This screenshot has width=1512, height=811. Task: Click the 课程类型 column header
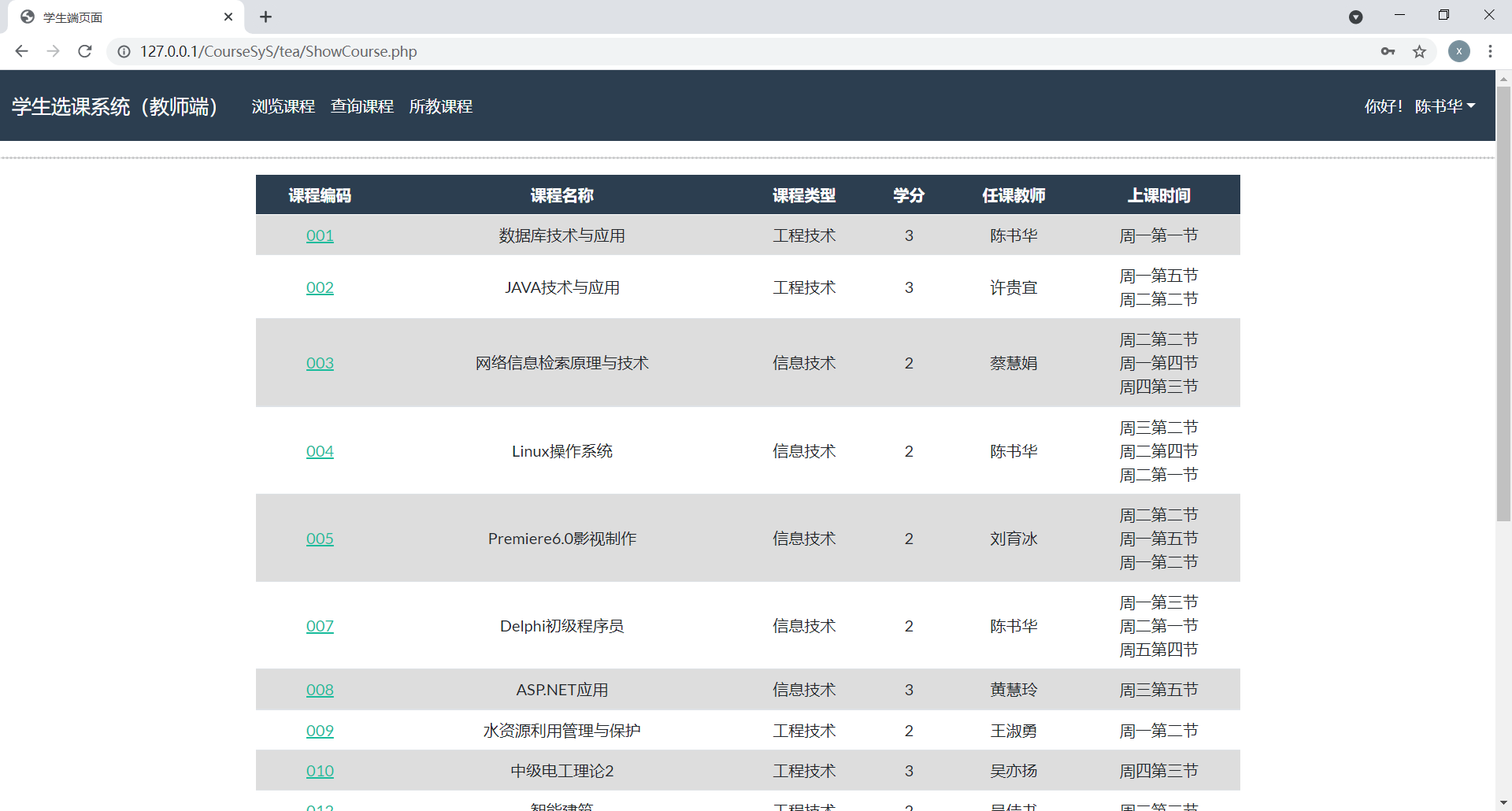804,195
